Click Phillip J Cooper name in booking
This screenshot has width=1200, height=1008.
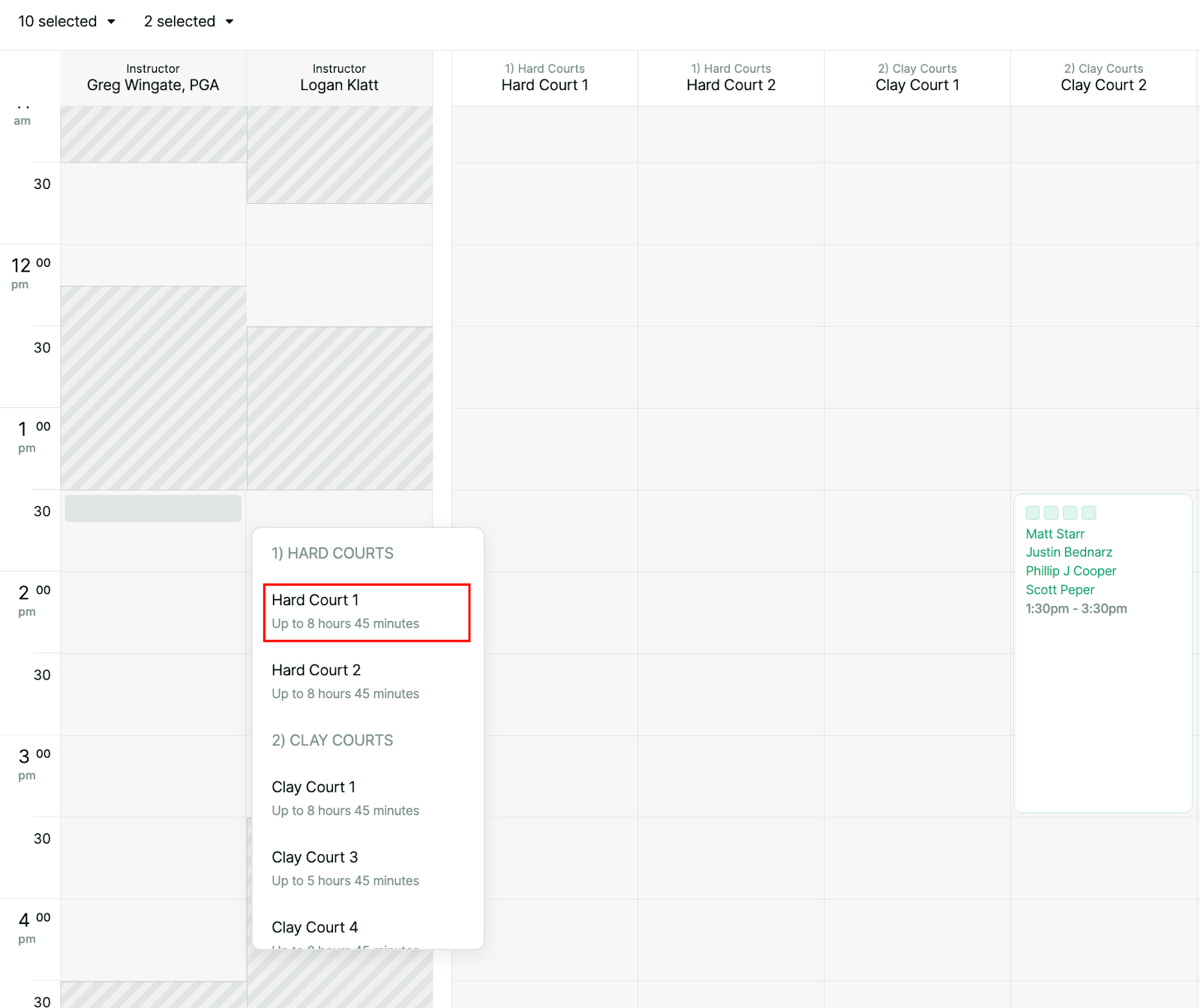1070,571
